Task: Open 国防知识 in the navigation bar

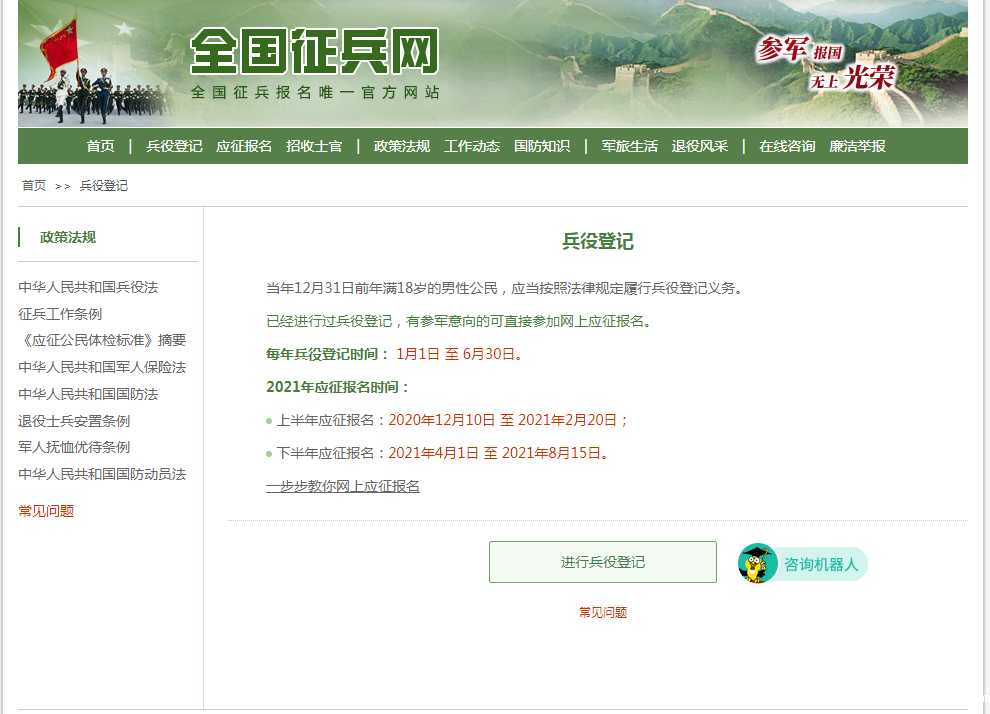Action: (x=542, y=146)
